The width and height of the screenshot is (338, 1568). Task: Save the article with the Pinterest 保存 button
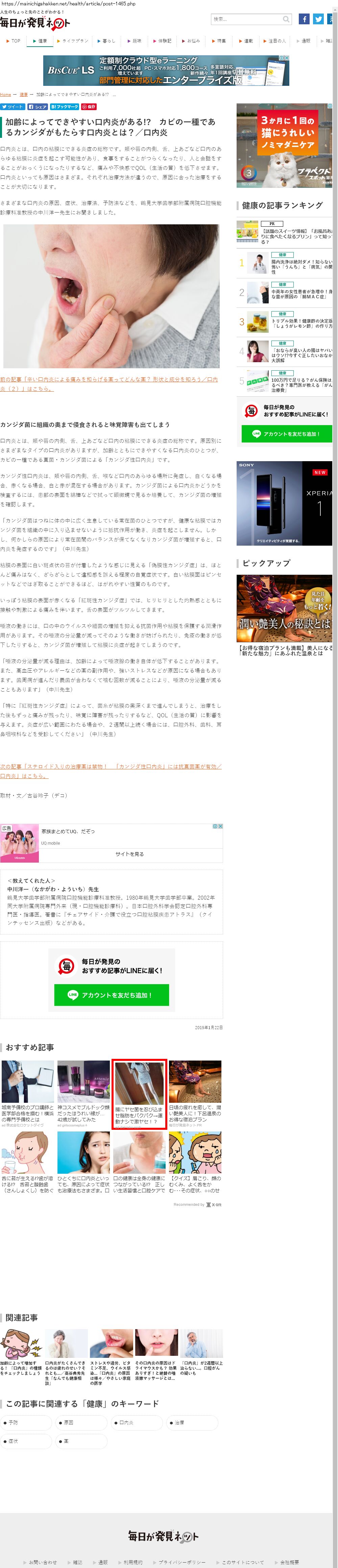tap(89, 106)
